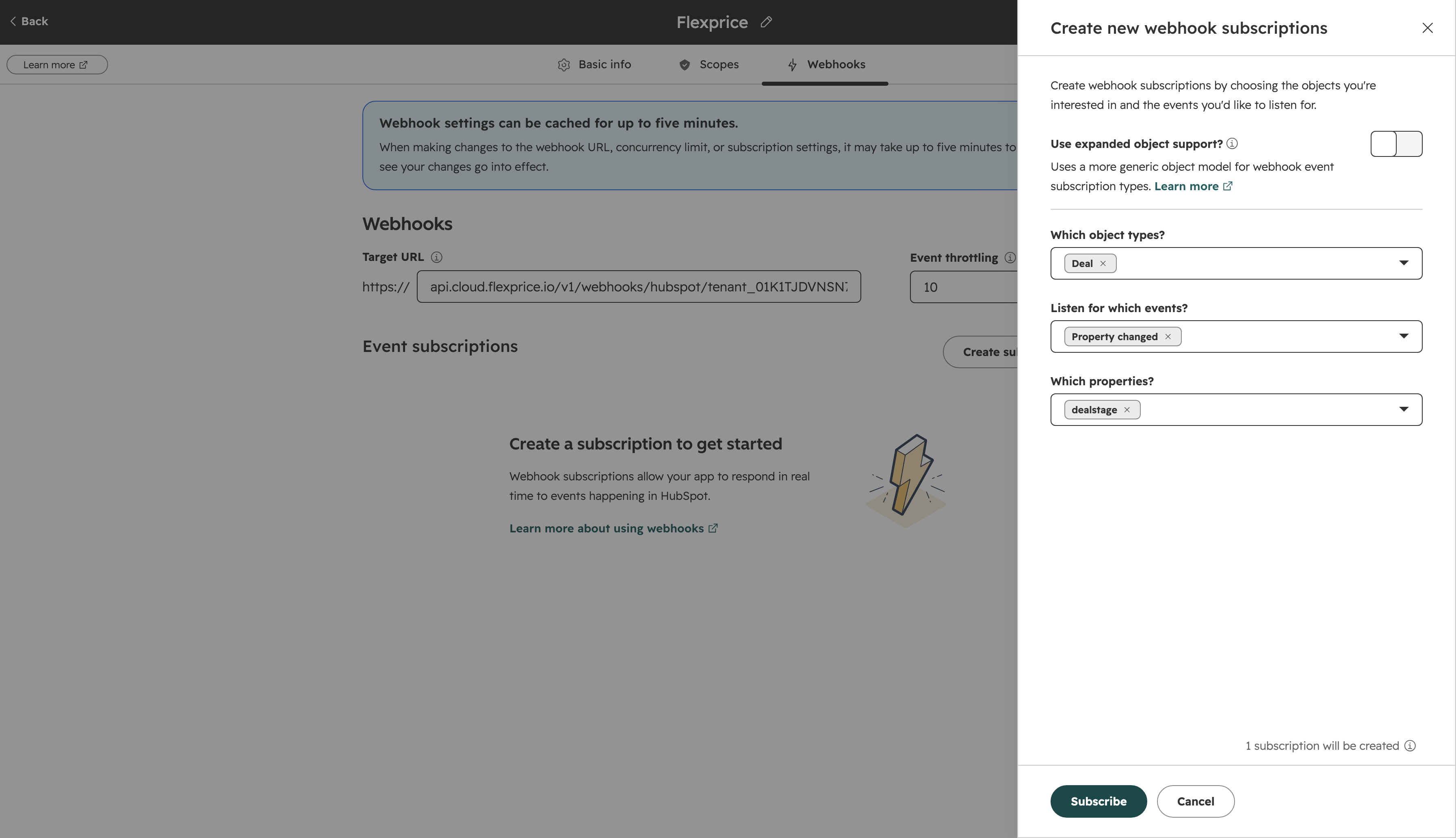Viewport: 1456px width, 838px height.
Task: Click the Flexprice app title
Action: coord(712,22)
